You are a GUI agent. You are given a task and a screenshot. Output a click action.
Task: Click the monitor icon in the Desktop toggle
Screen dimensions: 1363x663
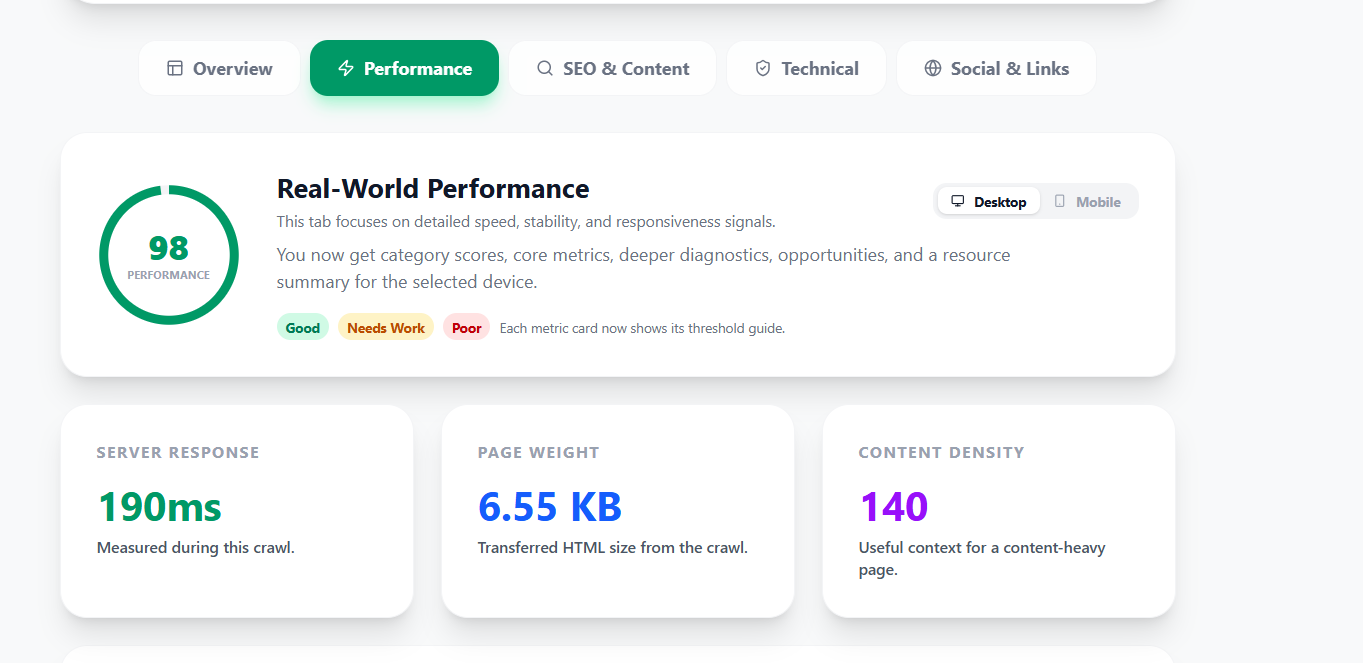(x=958, y=200)
